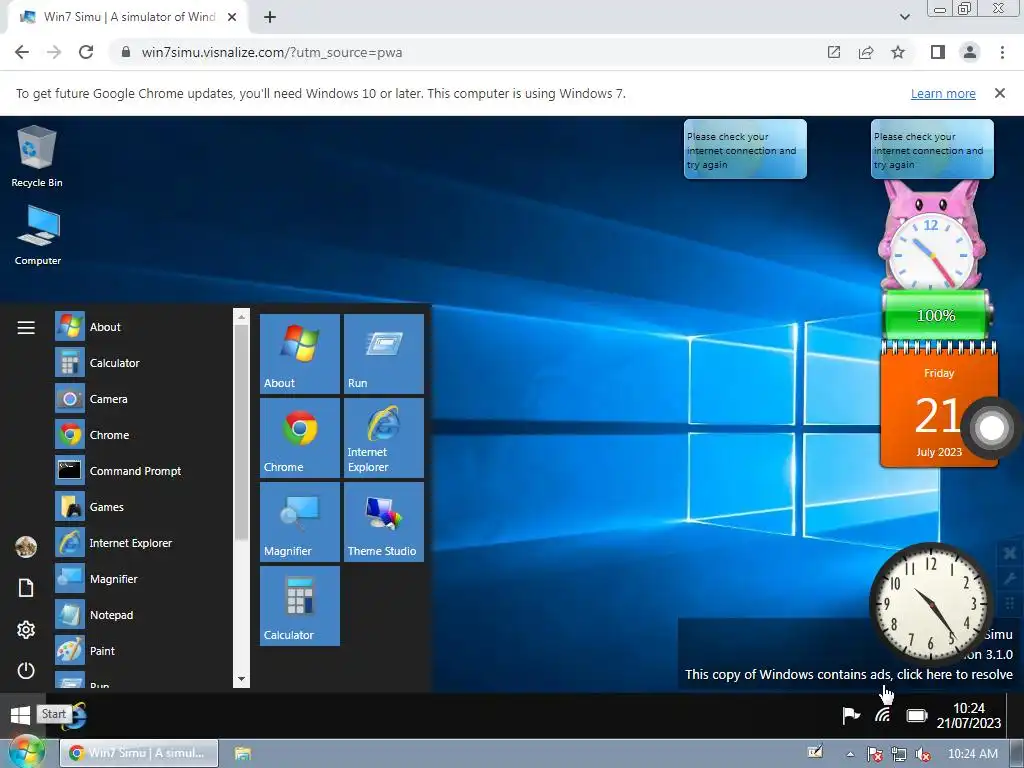Click the Windows 7 Start orb
Image resolution: width=1024 pixels, height=768 pixels.
(26, 752)
